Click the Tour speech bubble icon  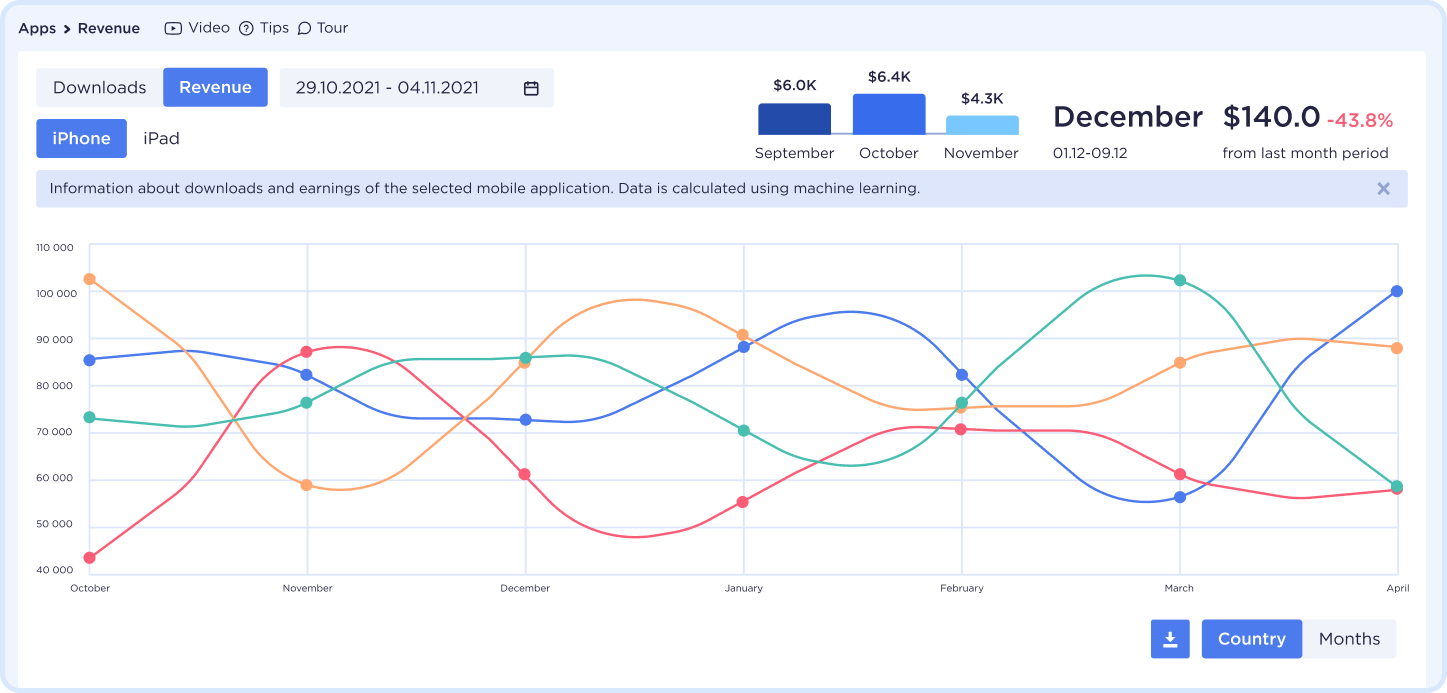304,28
